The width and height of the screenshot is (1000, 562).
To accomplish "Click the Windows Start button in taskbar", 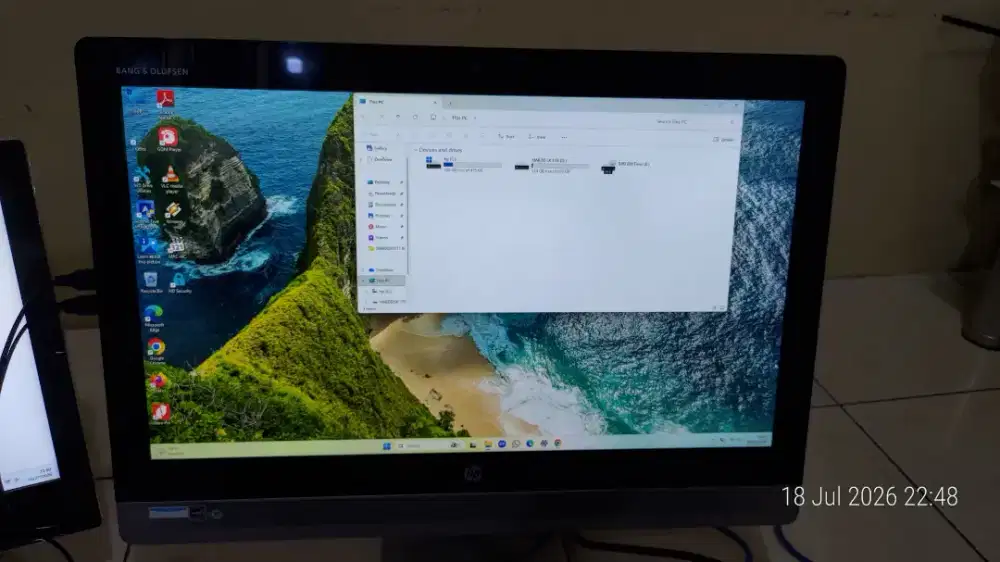I will (386, 446).
